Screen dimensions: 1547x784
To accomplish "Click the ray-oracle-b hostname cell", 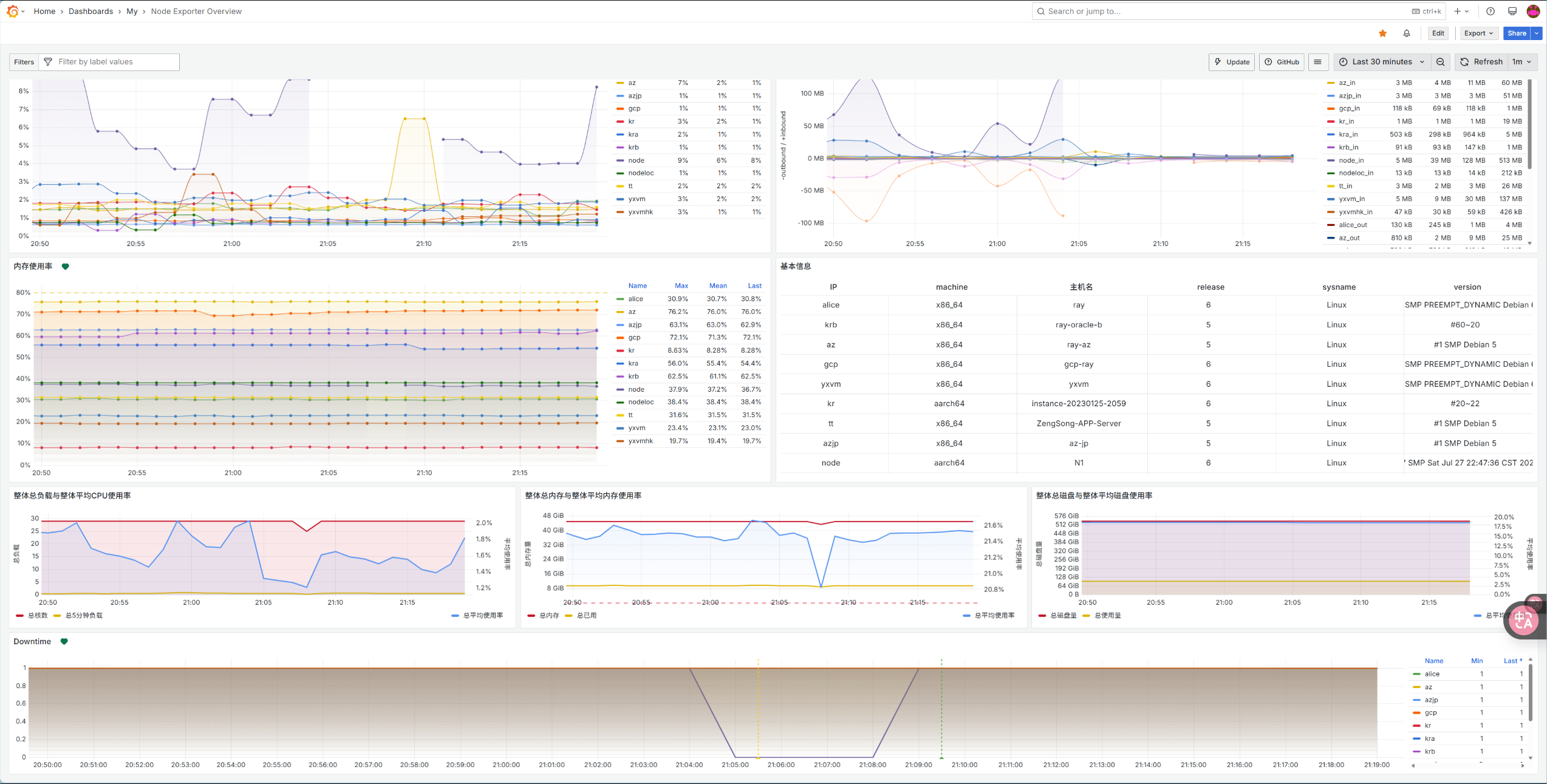I will (x=1079, y=325).
